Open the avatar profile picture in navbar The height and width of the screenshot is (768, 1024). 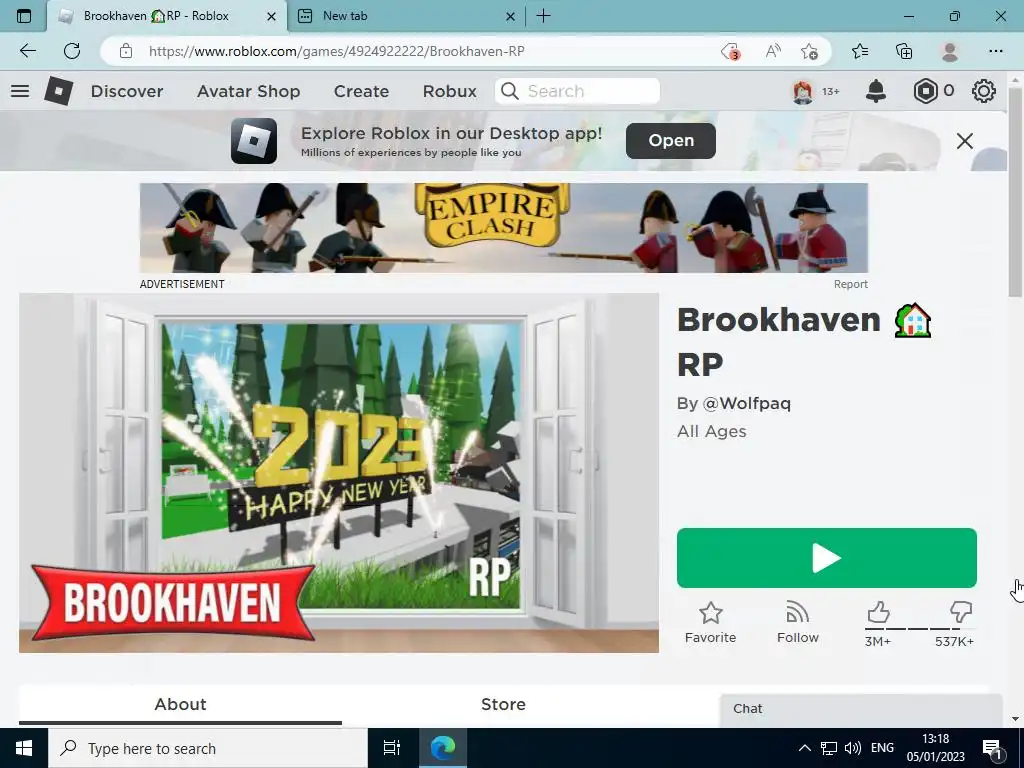[x=803, y=91]
